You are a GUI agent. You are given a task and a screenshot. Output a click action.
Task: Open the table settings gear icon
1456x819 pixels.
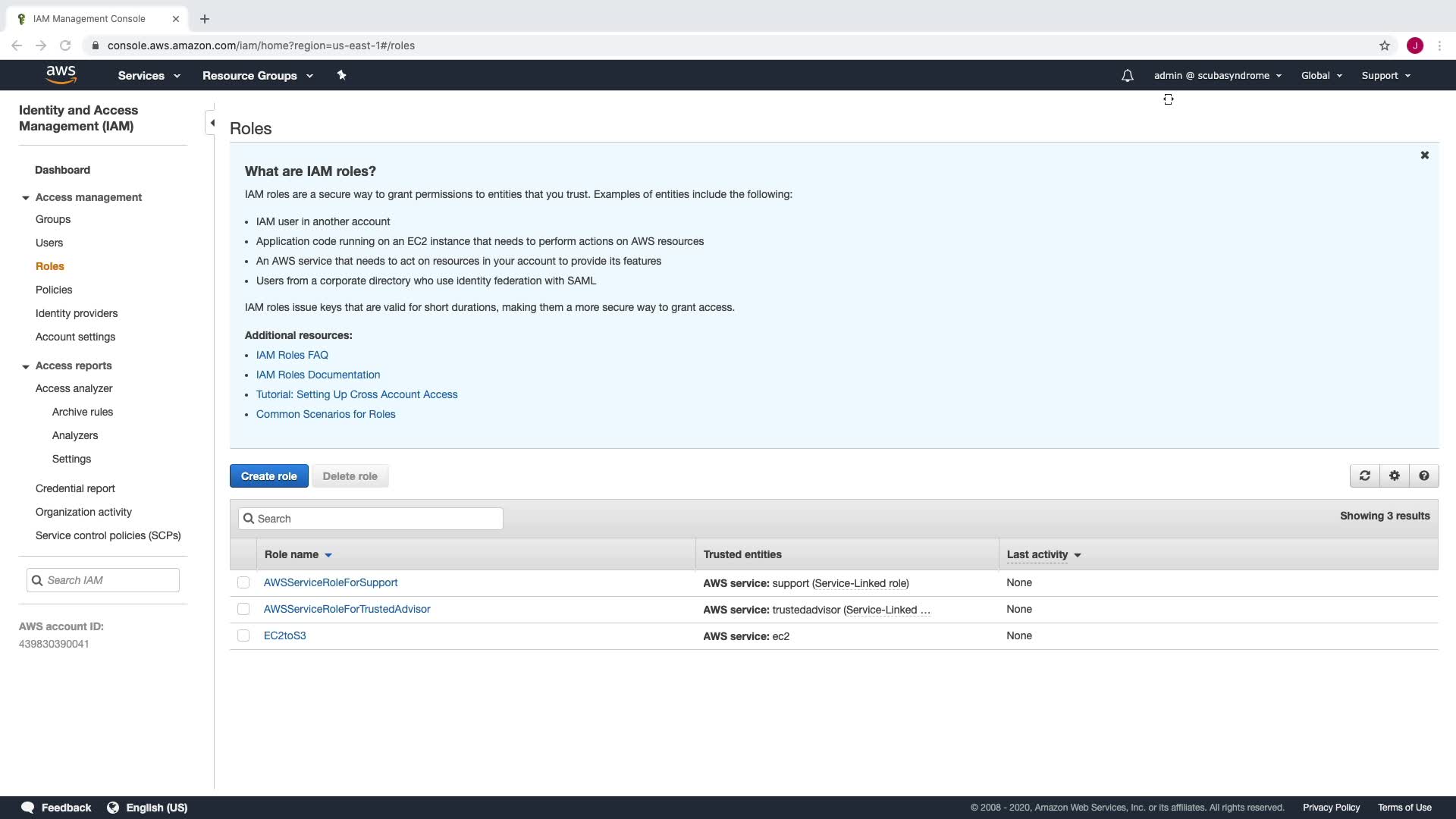[1395, 476]
